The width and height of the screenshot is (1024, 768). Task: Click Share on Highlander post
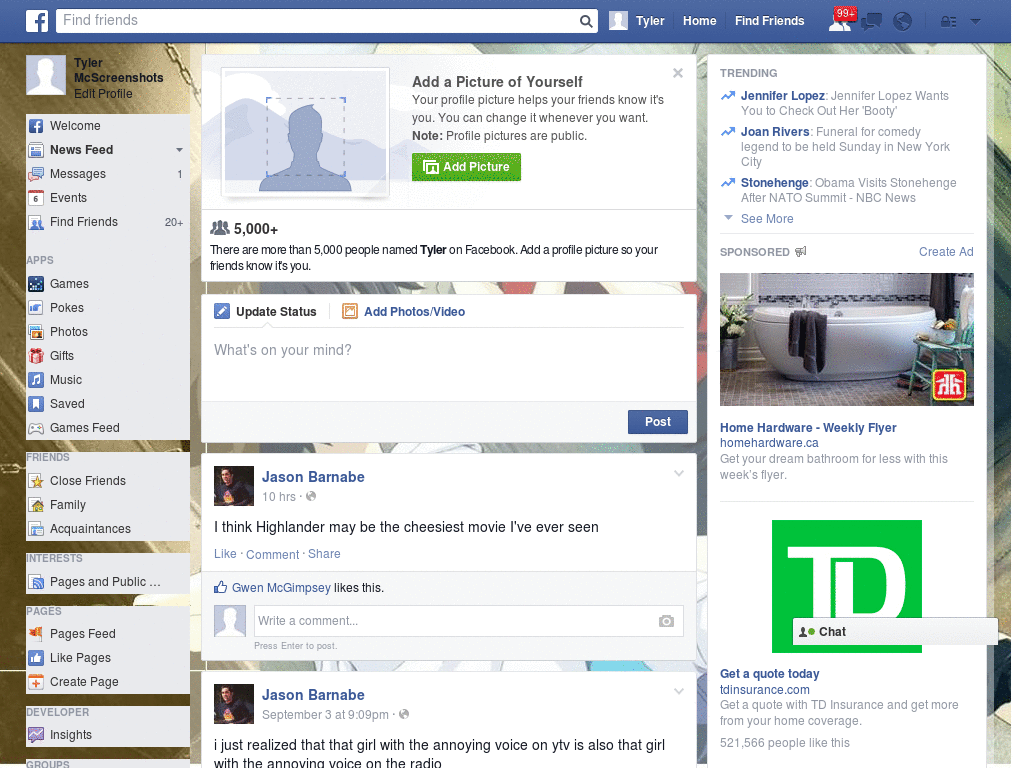[x=324, y=554]
